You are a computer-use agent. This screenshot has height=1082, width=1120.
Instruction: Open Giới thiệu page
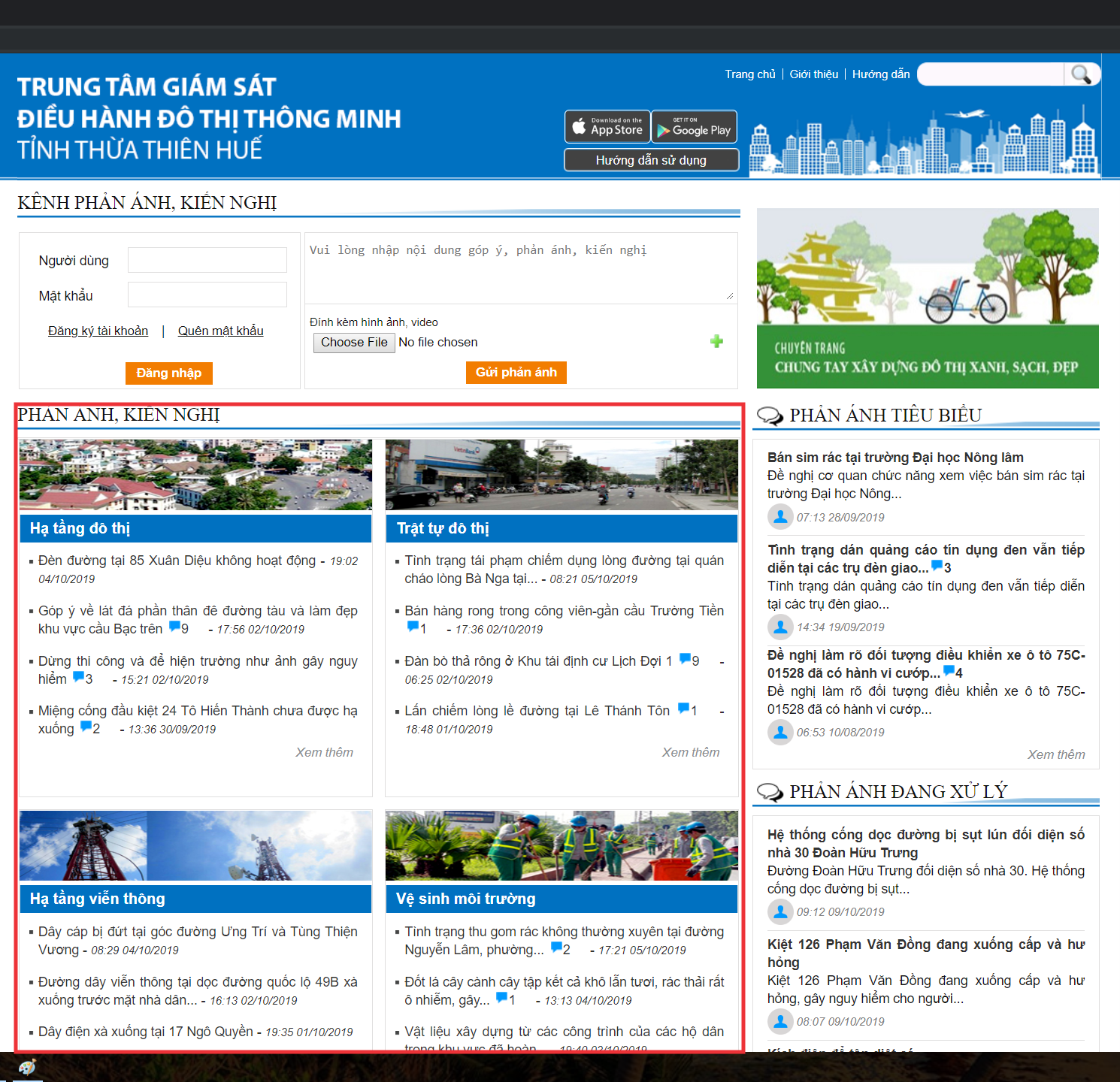[813, 74]
